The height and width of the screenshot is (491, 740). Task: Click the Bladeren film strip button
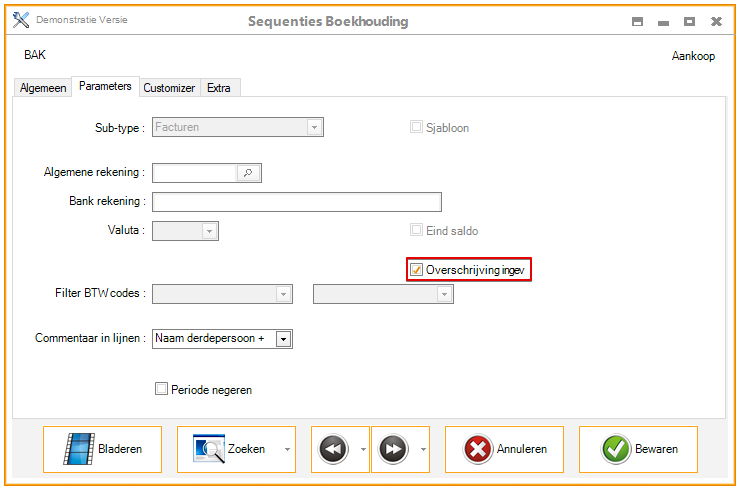[102, 449]
